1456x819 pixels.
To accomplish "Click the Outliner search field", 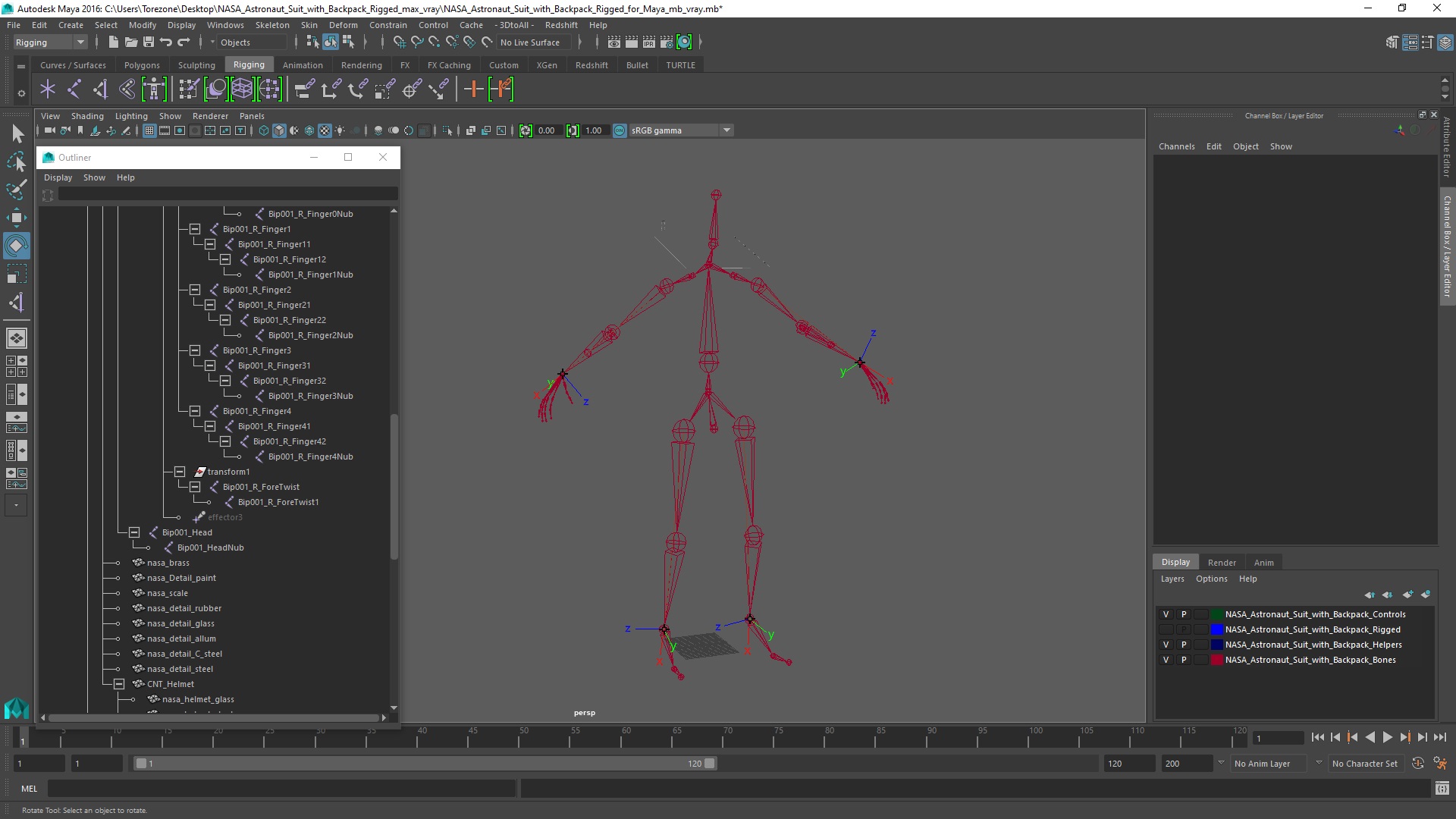I will point(227,194).
